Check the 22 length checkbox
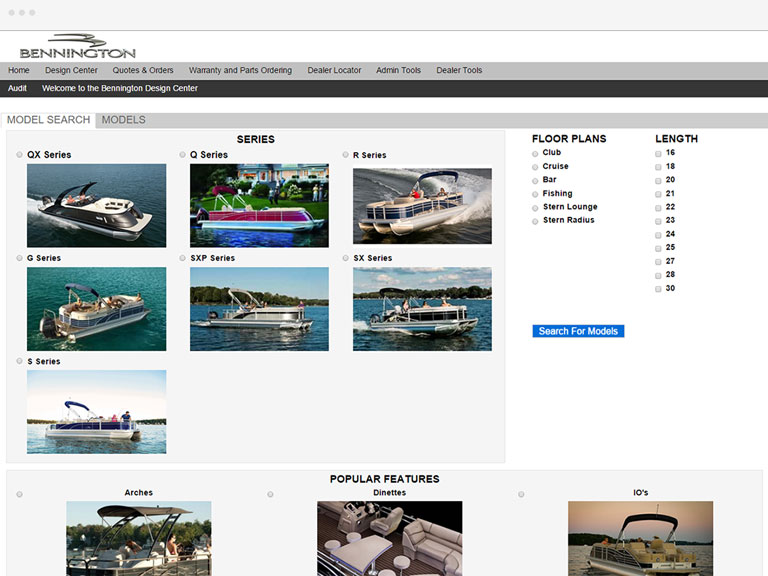The image size is (768, 576). pyautogui.click(x=658, y=207)
